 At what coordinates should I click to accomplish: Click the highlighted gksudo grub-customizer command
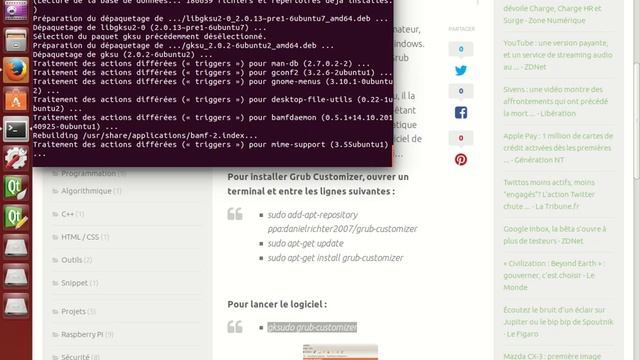(312, 327)
